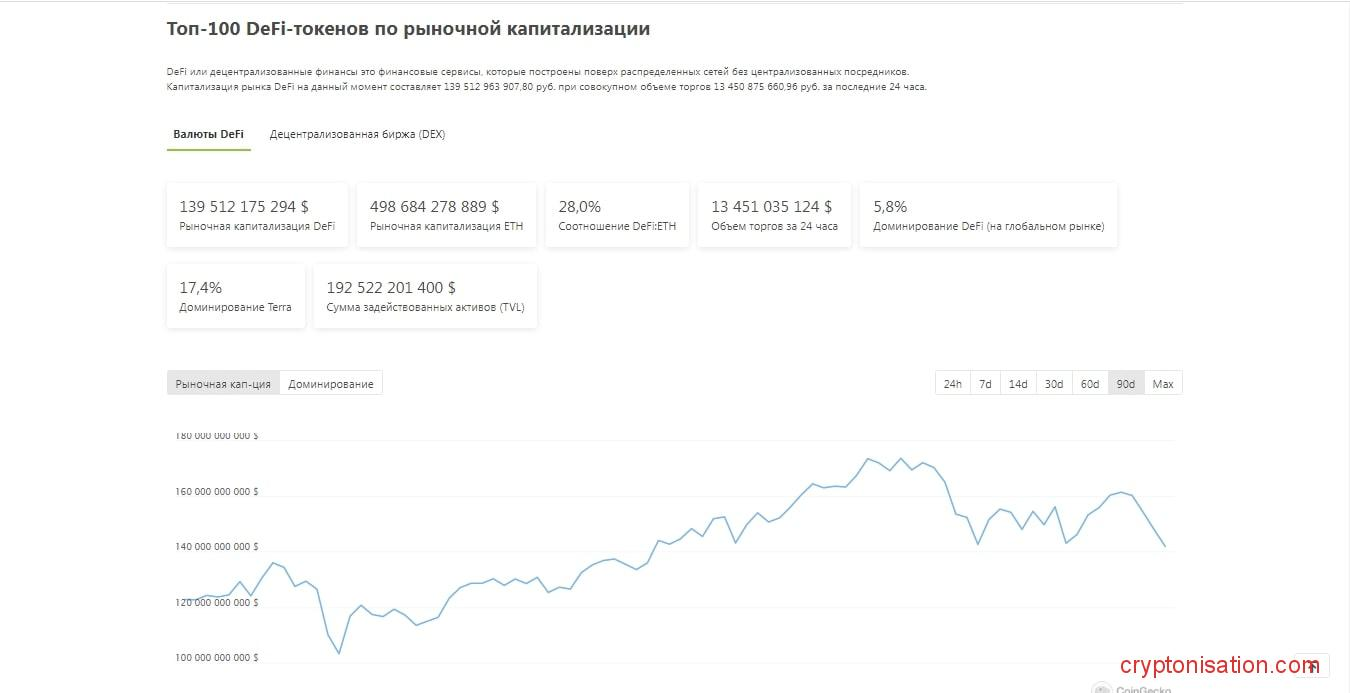
Task: Choose the 14d time range
Action: point(1018,384)
